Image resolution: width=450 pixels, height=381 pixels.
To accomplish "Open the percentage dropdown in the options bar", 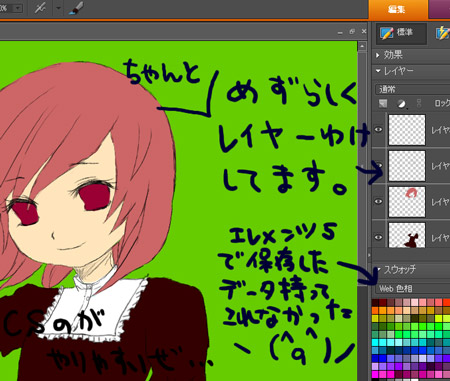I will (17, 8).
